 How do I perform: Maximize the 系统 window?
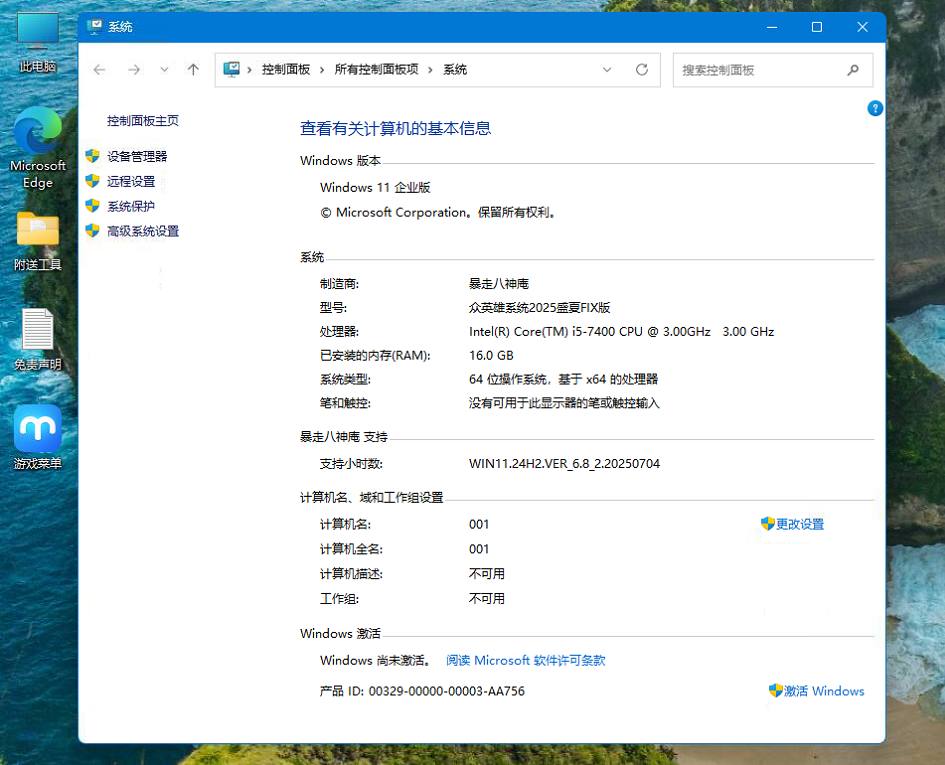point(817,27)
